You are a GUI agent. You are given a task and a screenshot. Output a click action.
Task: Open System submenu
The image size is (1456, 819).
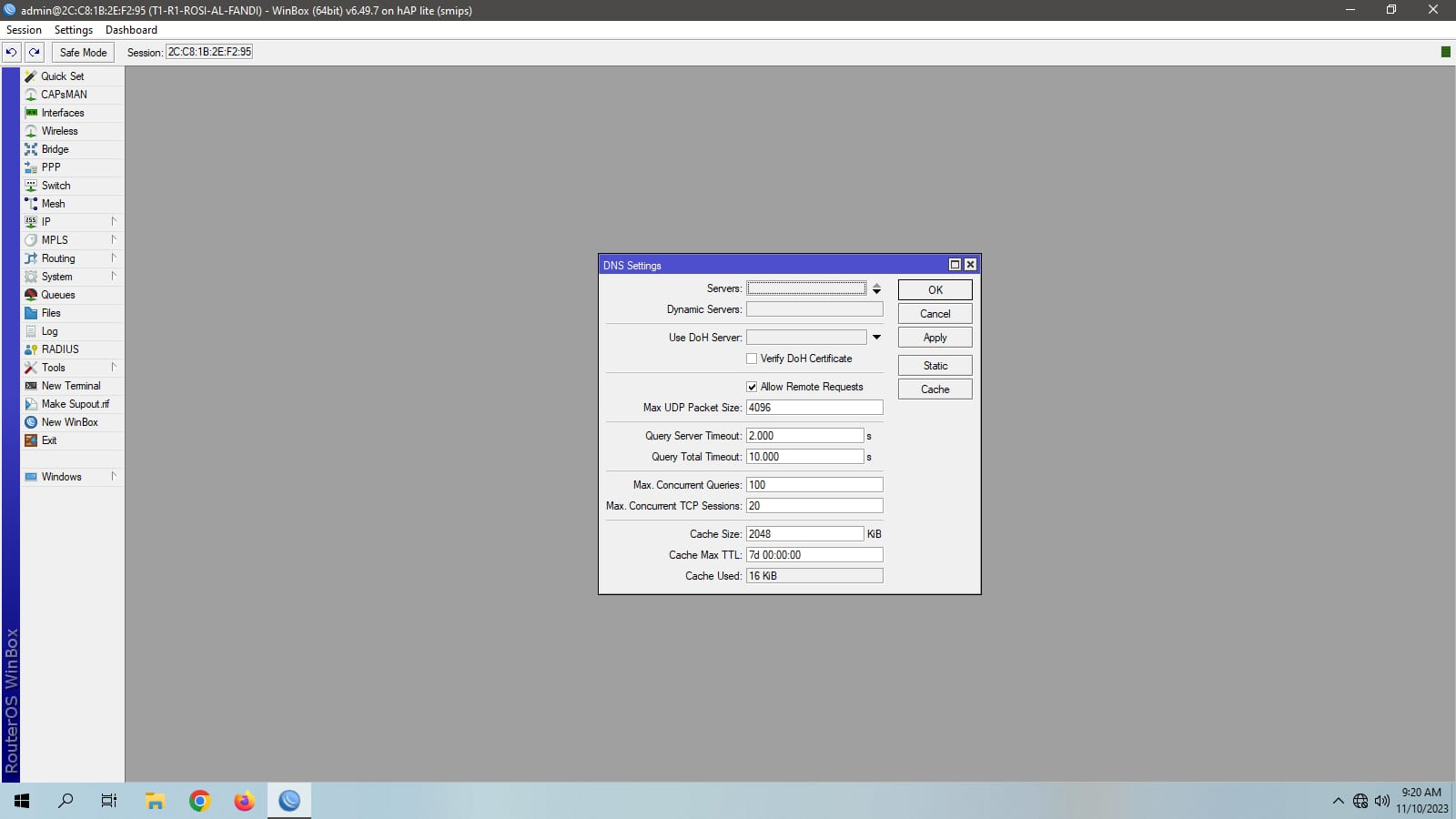point(72,277)
